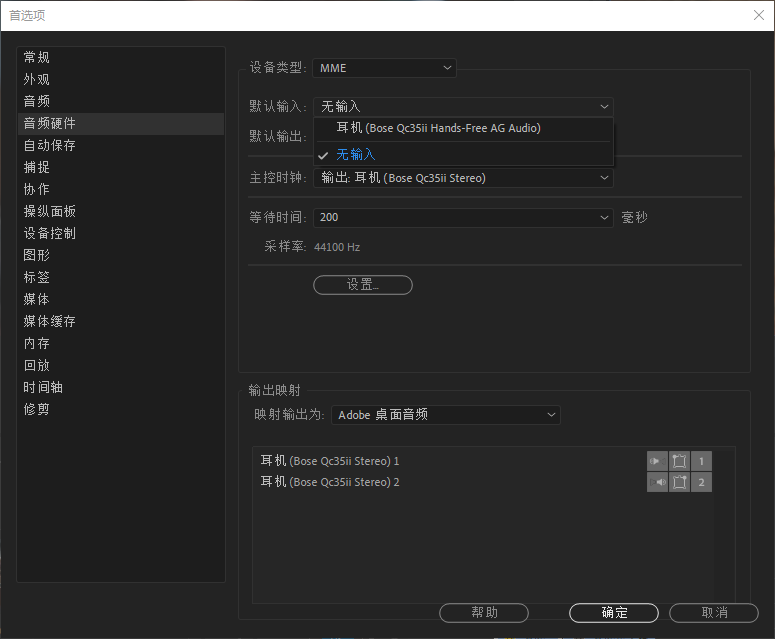Click the 帮助 button

pyautogui.click(x=484, y=613)
